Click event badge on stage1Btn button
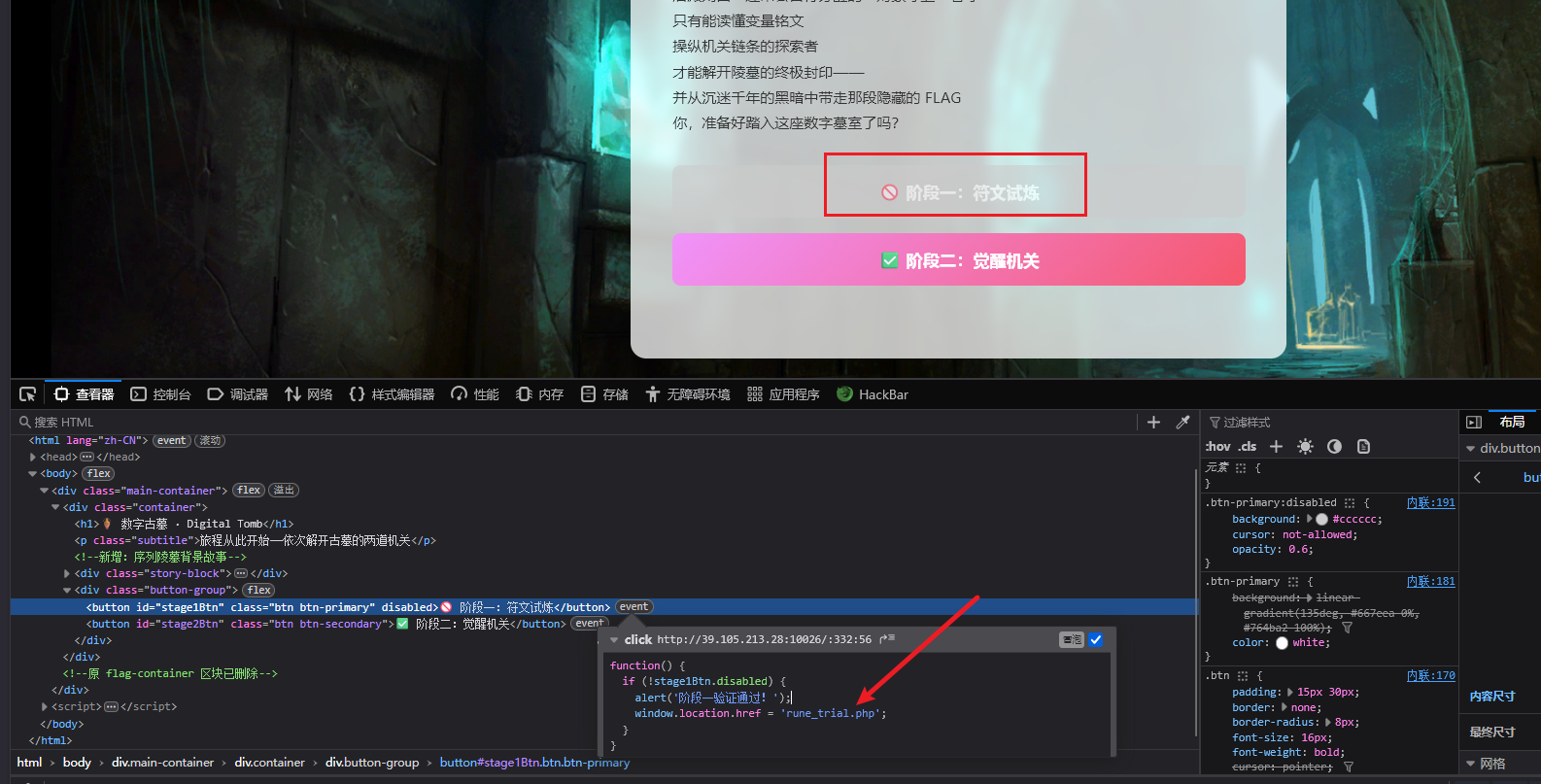1541x784 pixels. point(634,607)
